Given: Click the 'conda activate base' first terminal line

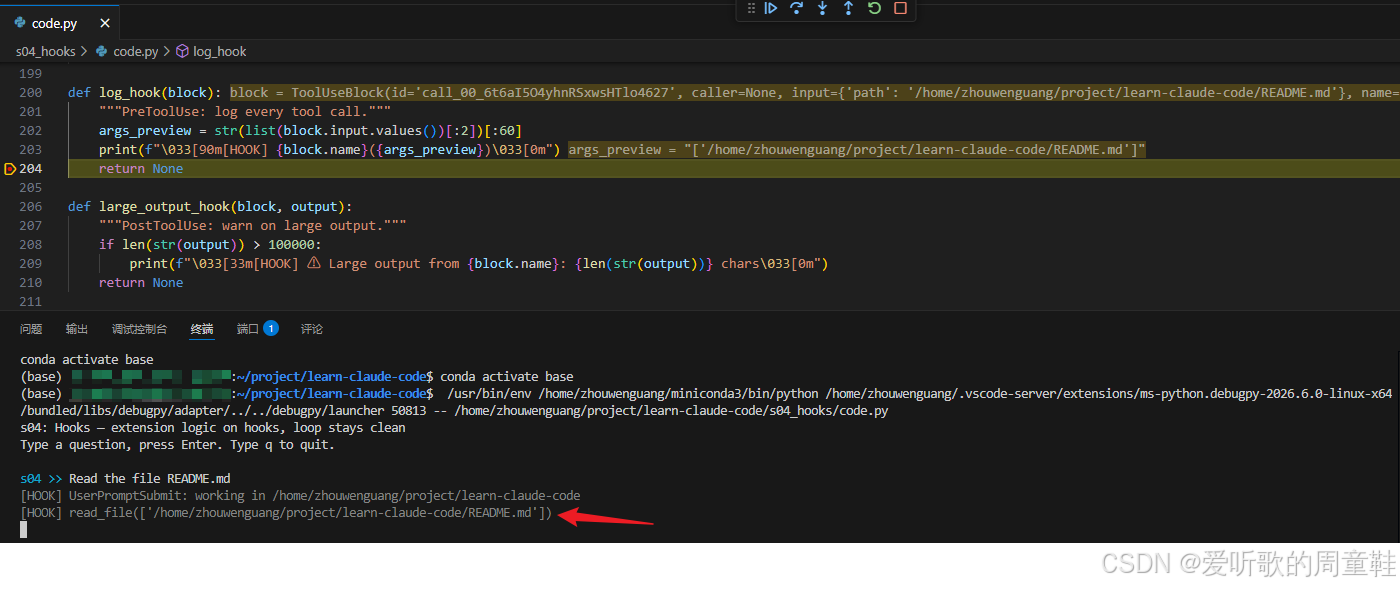Looking at the screenshot, I should pos(87,360).
